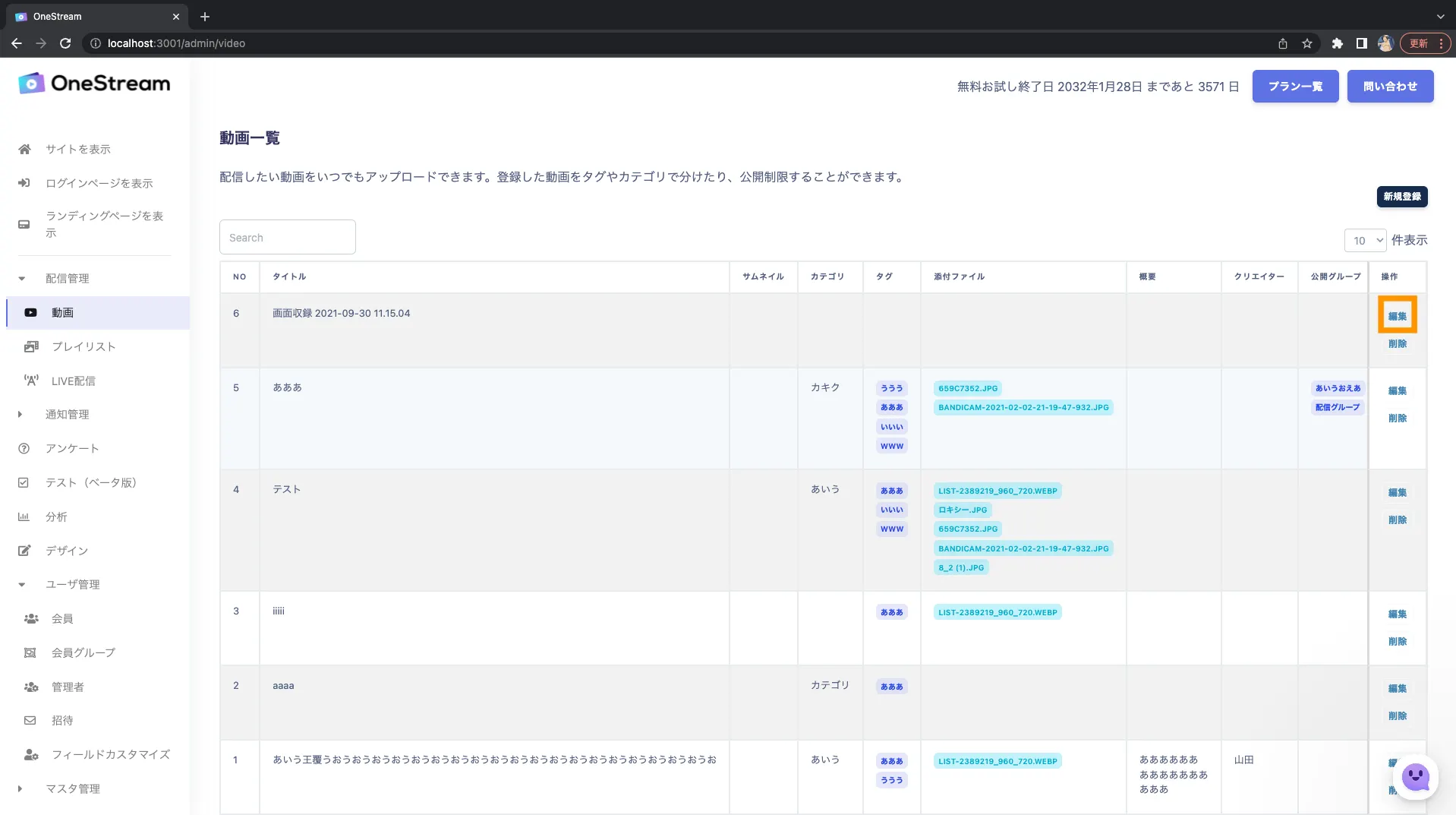This screenshot has height=815, width=1456.
Task: Click the checkbox icon beside テスト（ベータ版）
Action: [x=24, y=482]
